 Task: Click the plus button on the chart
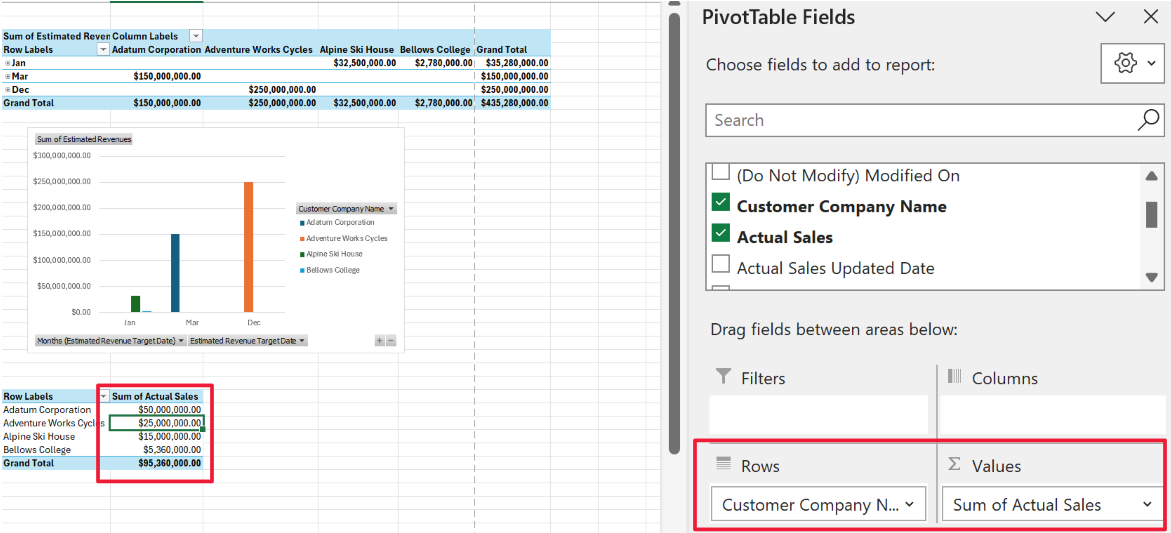(379, 340)
